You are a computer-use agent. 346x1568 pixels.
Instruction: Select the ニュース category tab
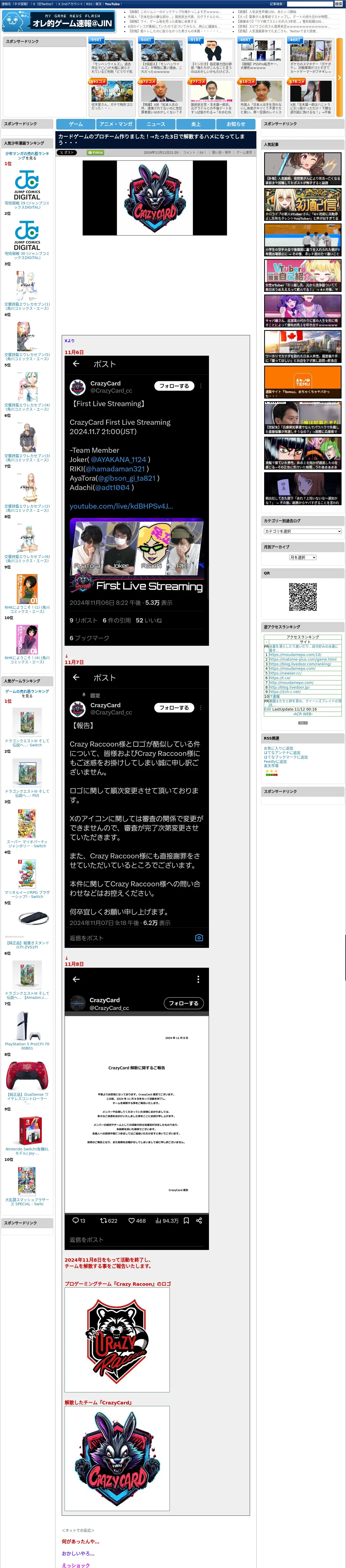pos(156,124)
